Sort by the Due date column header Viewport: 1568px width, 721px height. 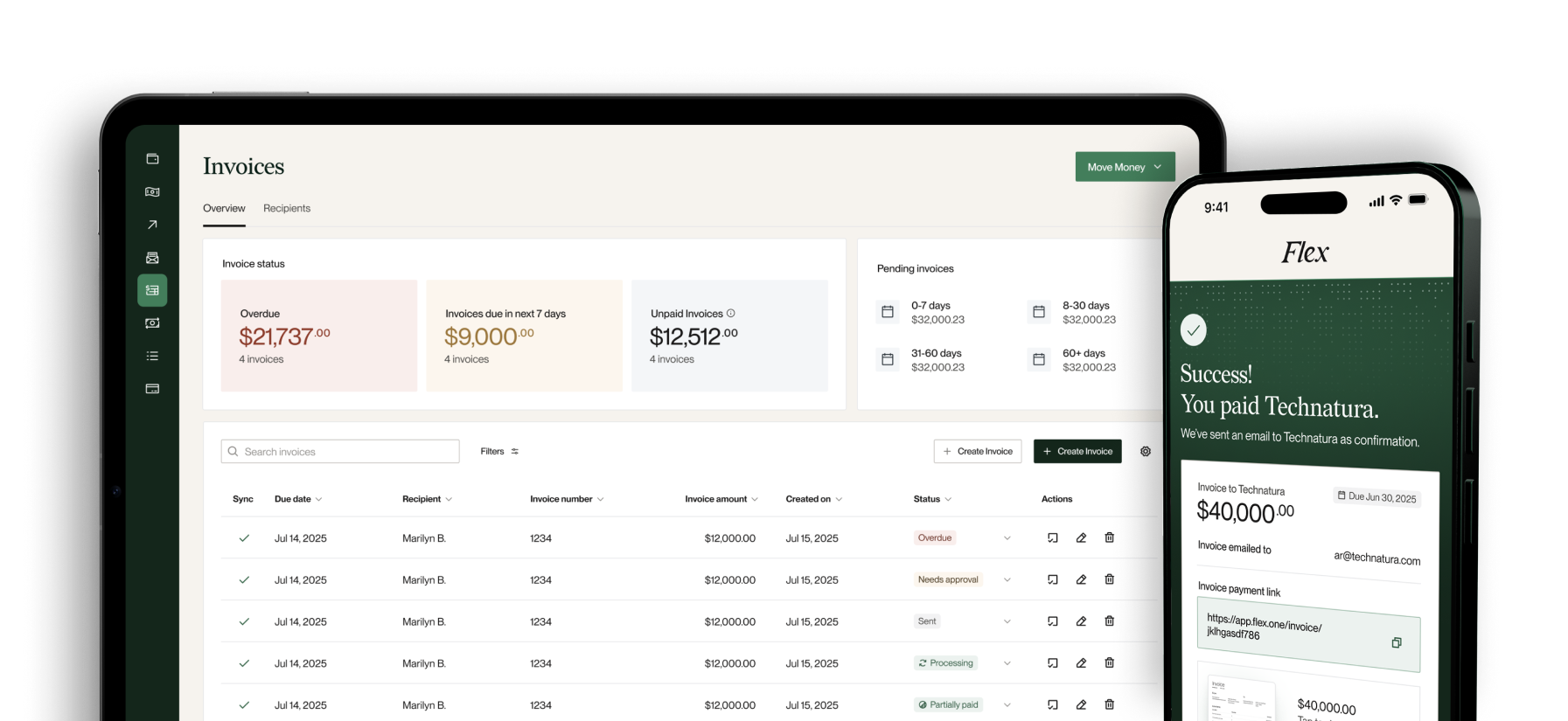point(298,499)
